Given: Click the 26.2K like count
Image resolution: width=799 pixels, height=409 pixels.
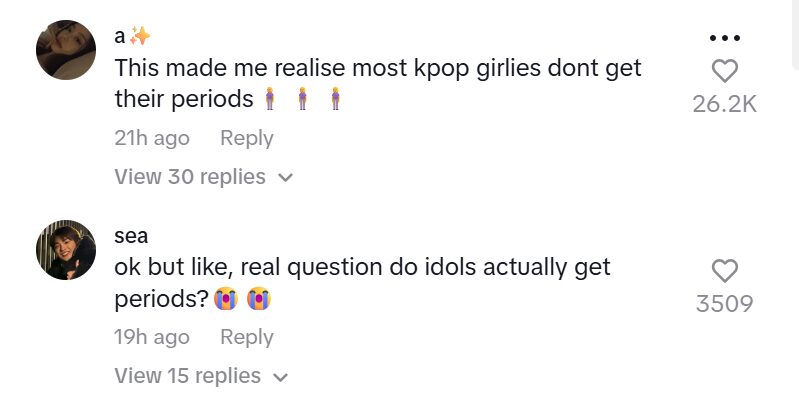Looking at the screenshot, I should pyautogui.click(x=724, y=104).
